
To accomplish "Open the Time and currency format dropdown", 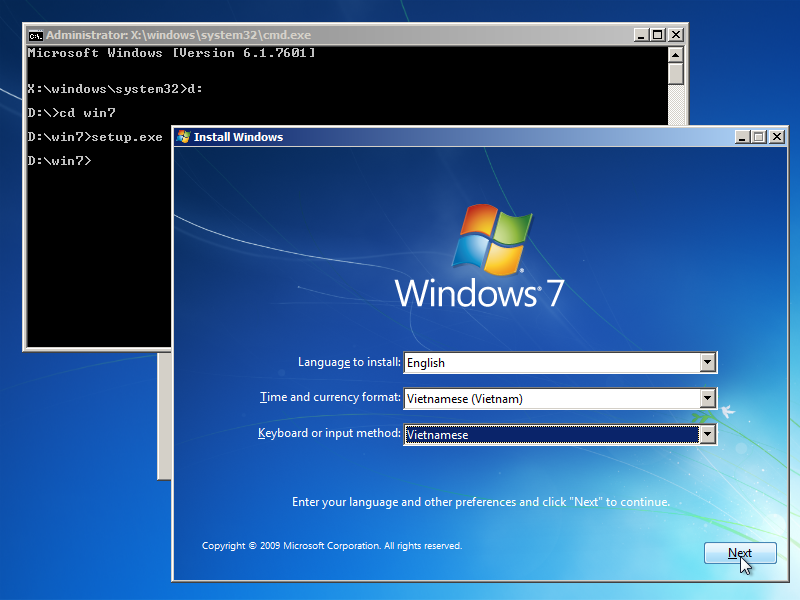I will (x=708, y=398).
